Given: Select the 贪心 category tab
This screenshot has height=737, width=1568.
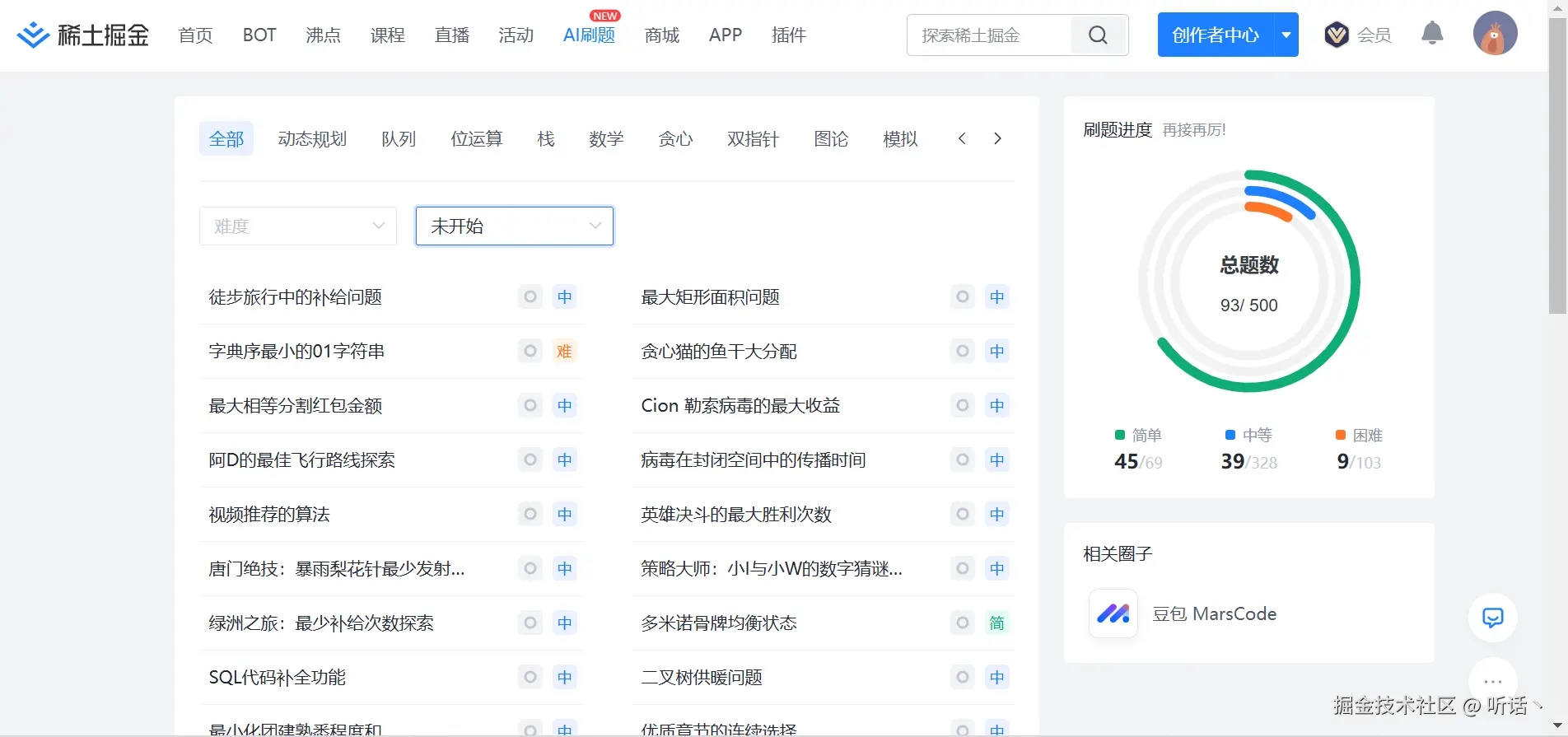Looking at the screenshot, I should [x=675, y=138].
